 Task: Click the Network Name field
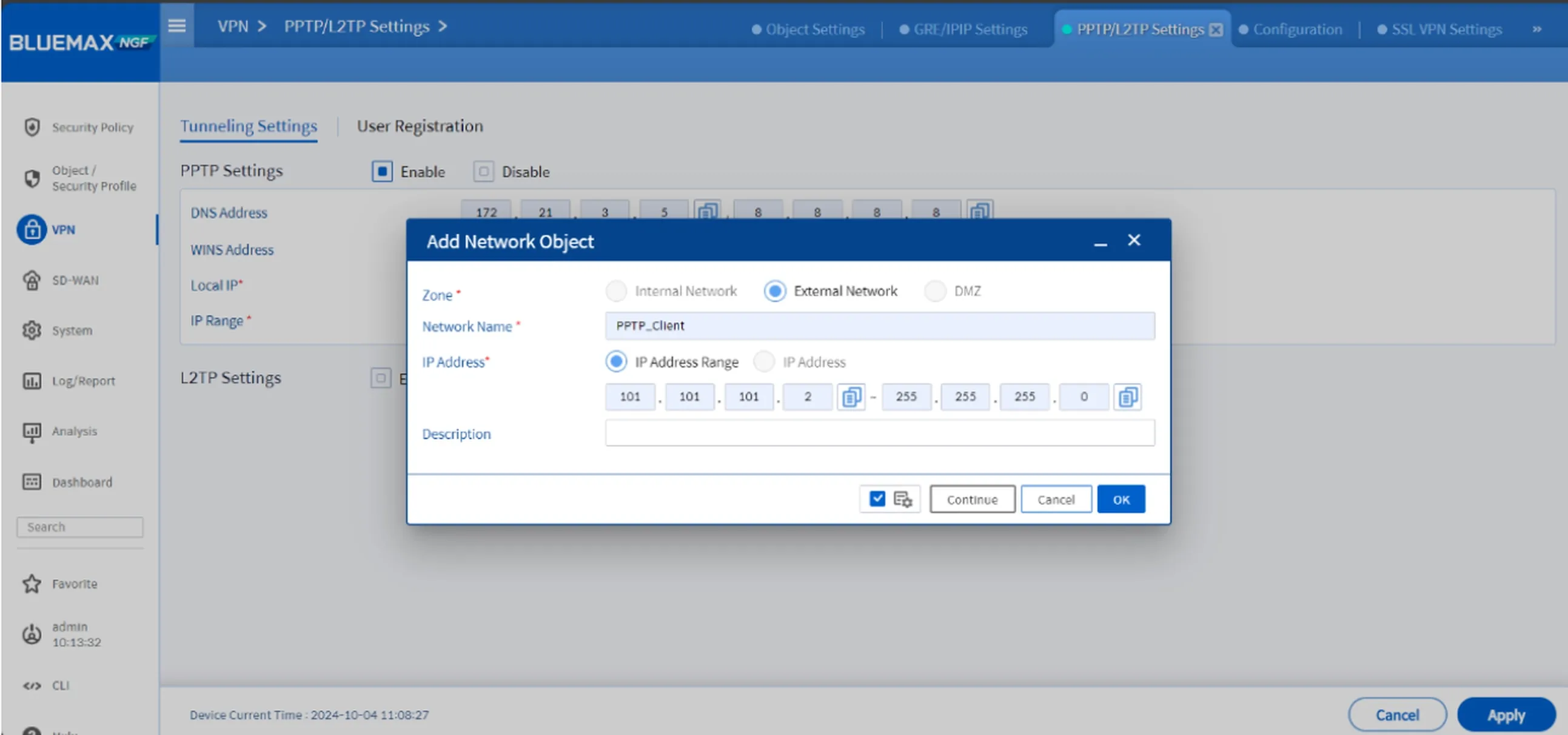point(880,326)
